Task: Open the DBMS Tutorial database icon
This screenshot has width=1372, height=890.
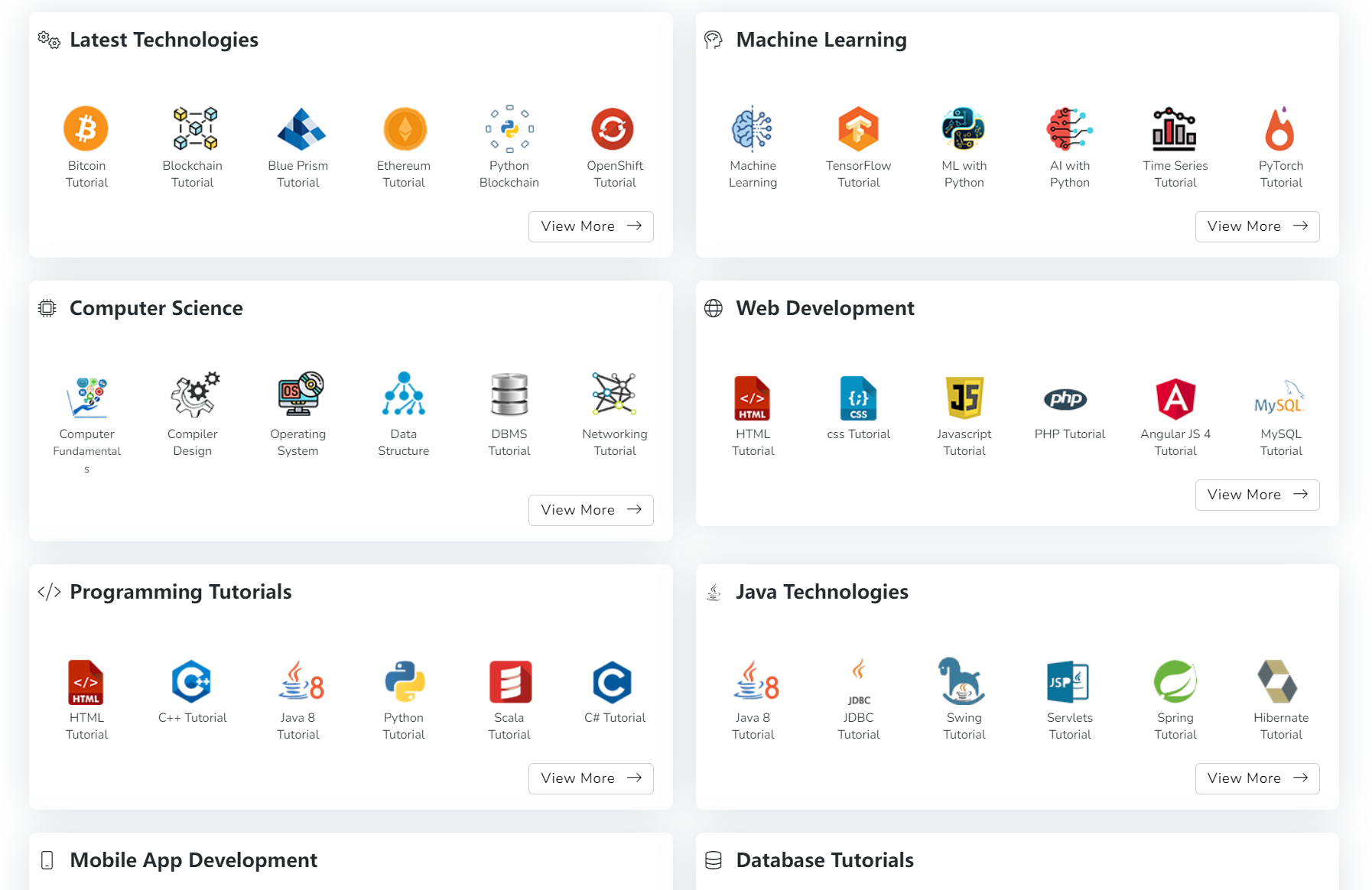Action: tap(509, 395)
